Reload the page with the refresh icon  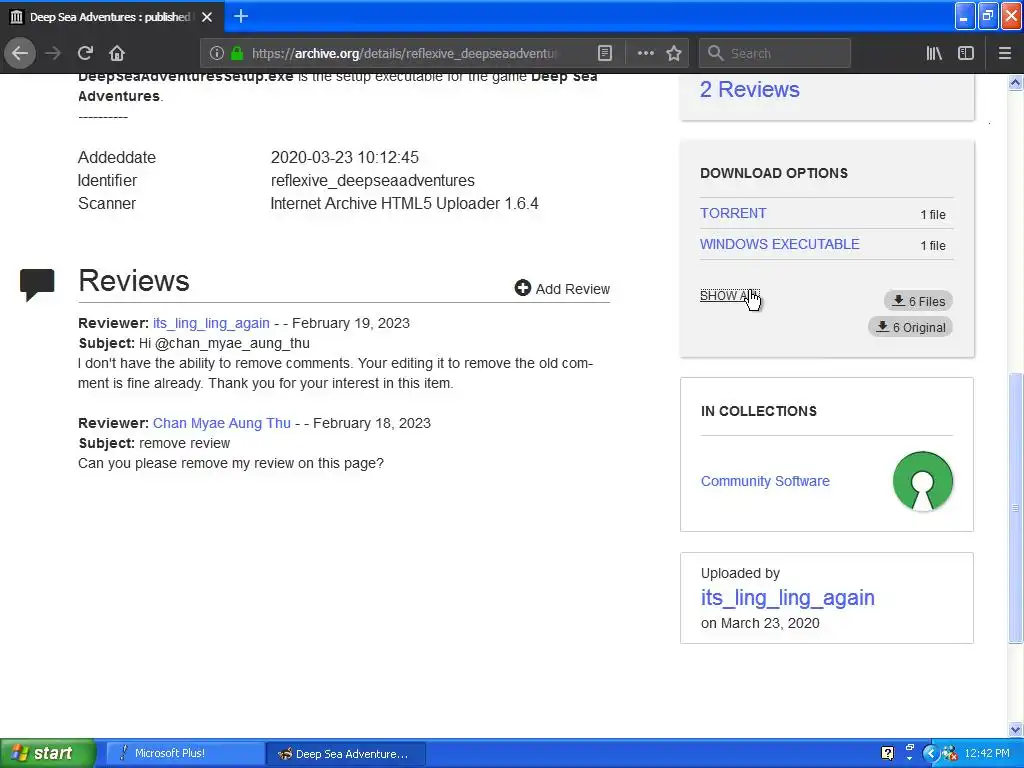coord(86,53)
